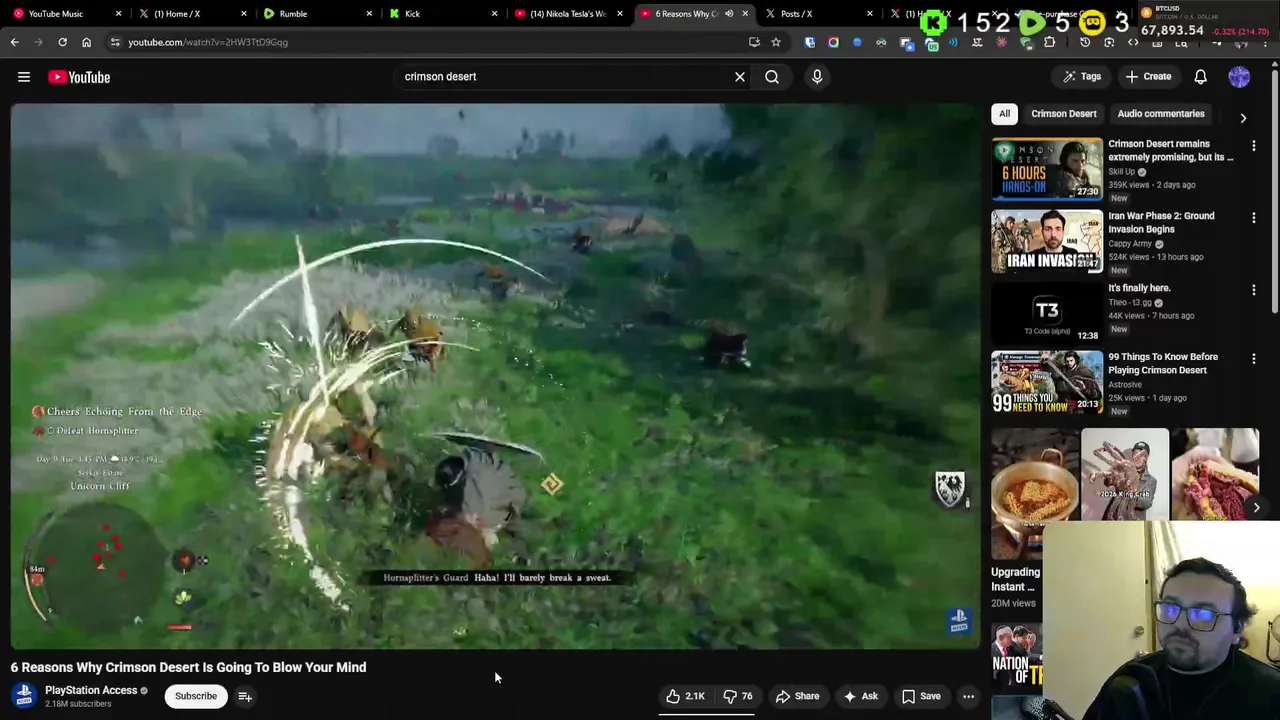1280x720 pixels.
Task: Open the YouTube guide hamburger menu
Action: (x=24, y=77)
